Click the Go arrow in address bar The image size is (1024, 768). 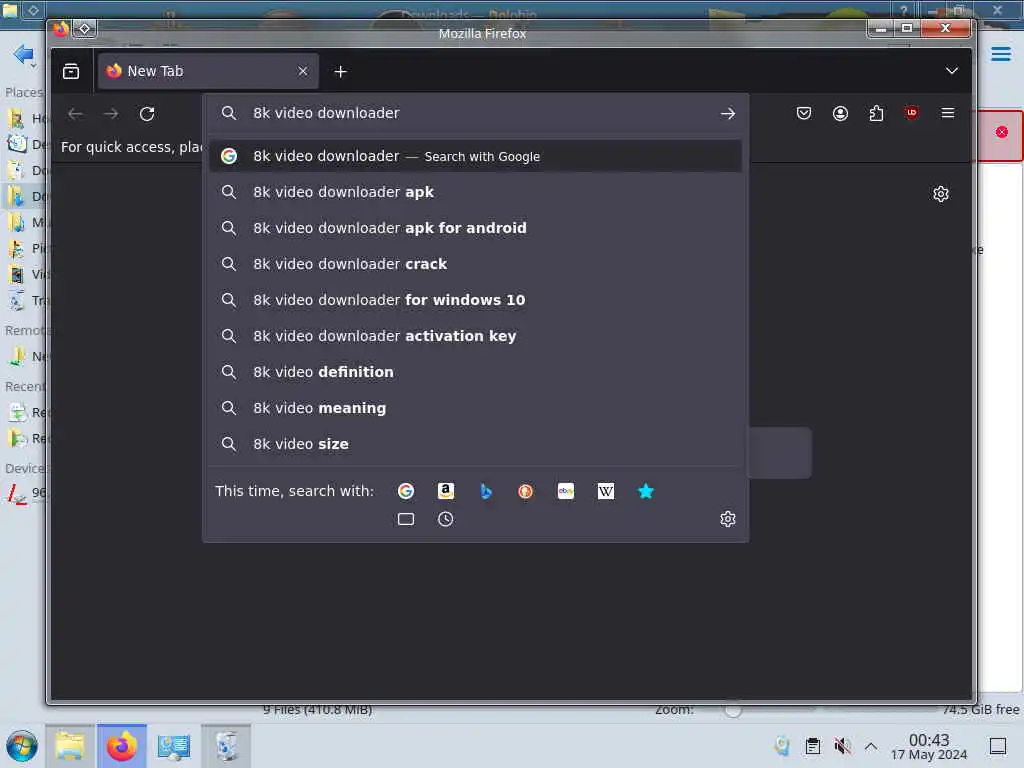pos(728,114)
